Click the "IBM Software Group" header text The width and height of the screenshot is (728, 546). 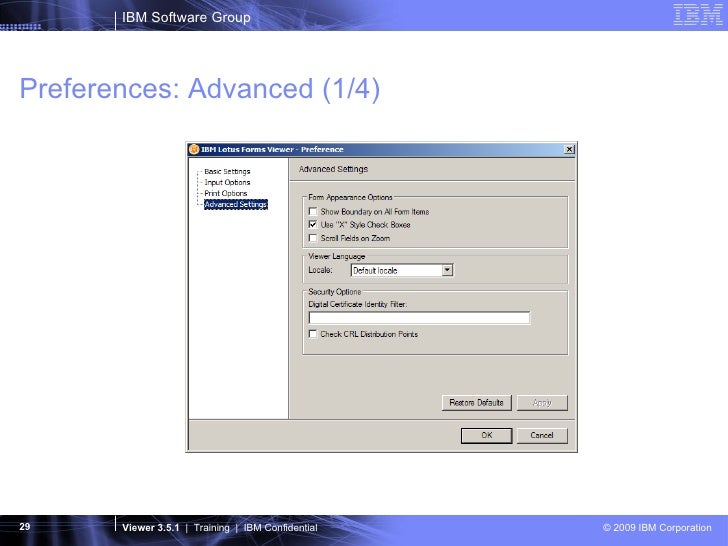pos(186,17)
